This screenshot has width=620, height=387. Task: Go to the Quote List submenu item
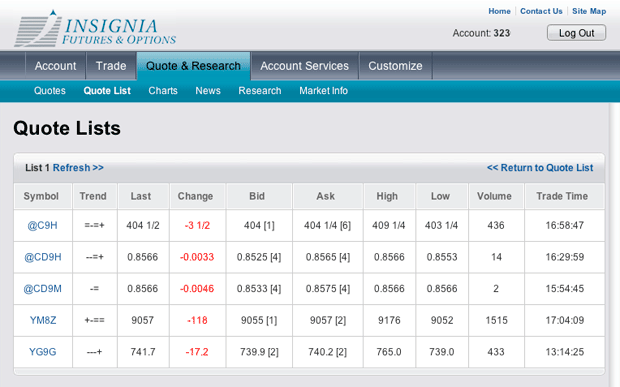point(107,91)
